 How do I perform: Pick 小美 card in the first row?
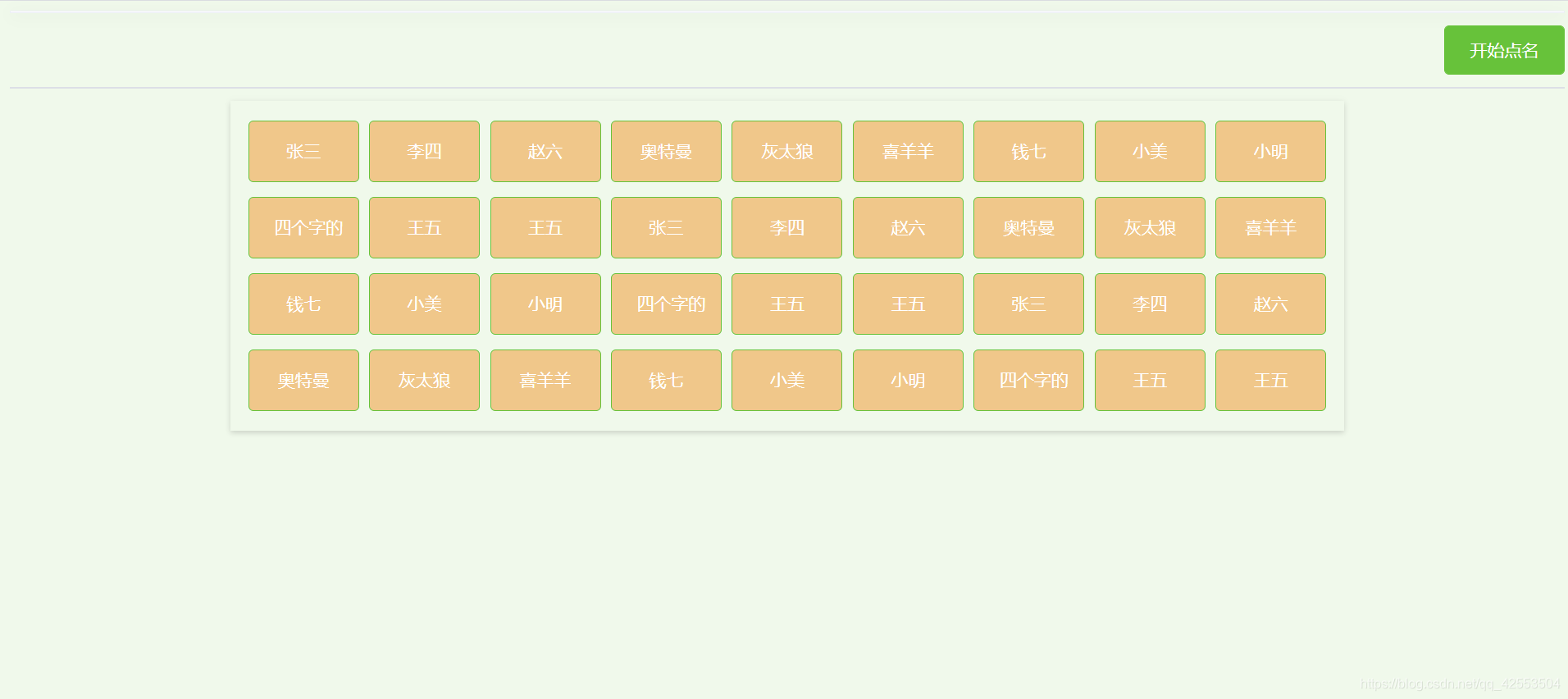[x=1150, y=151]
